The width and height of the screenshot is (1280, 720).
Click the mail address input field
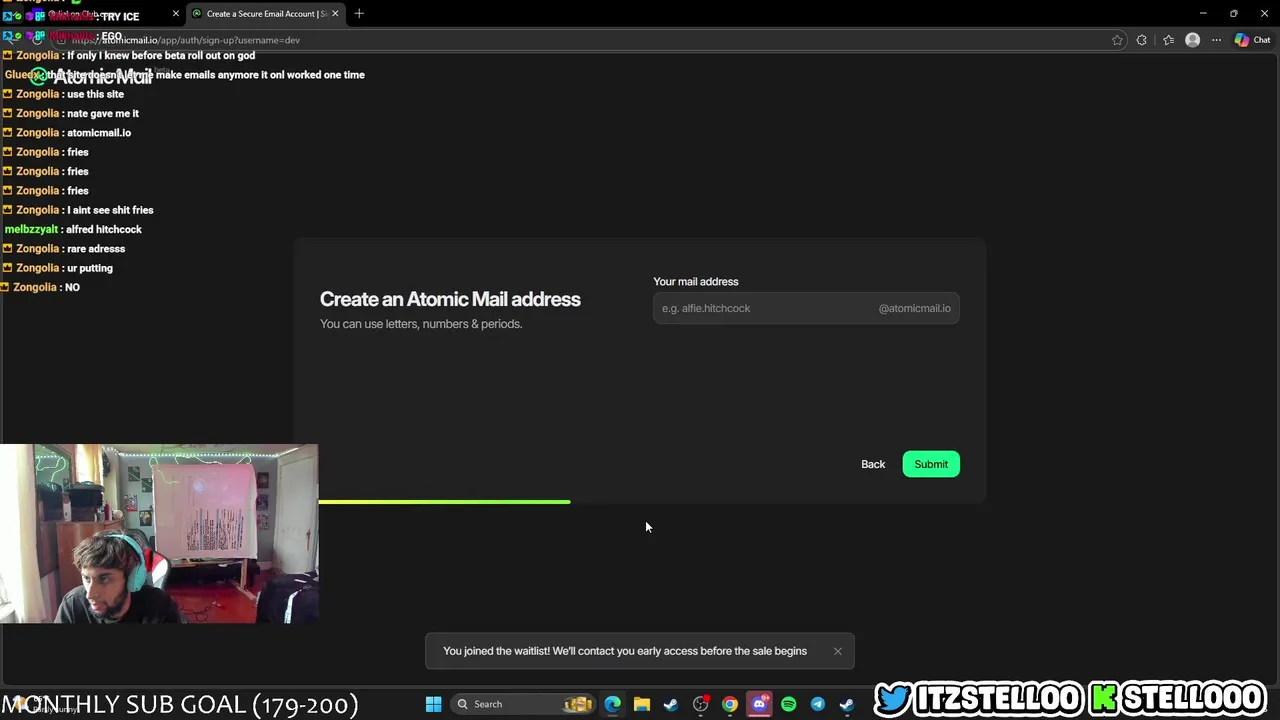[x=806, y=308]
